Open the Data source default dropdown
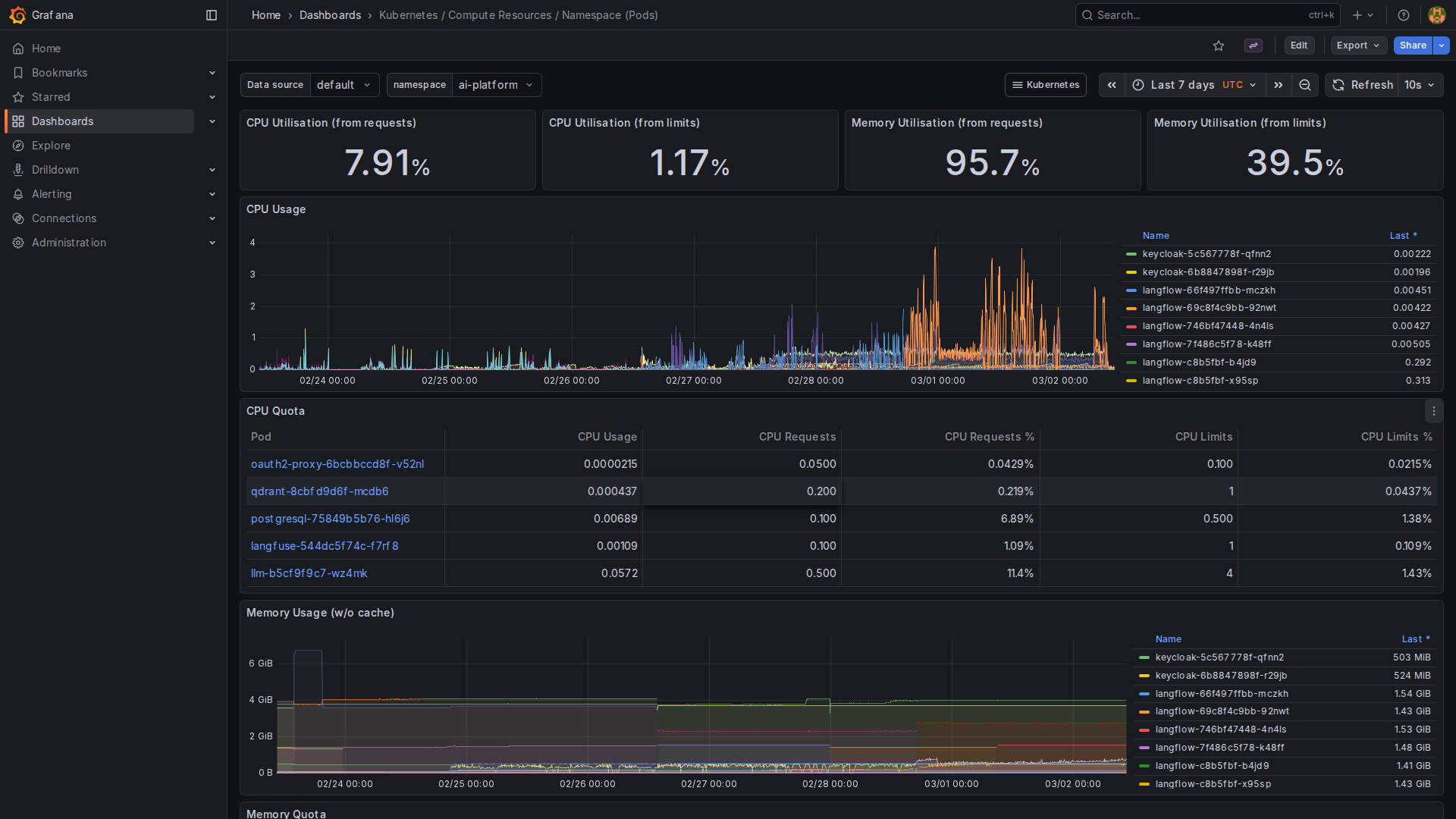The width and height of the screenshot is (1456, 819). (344, 85)
